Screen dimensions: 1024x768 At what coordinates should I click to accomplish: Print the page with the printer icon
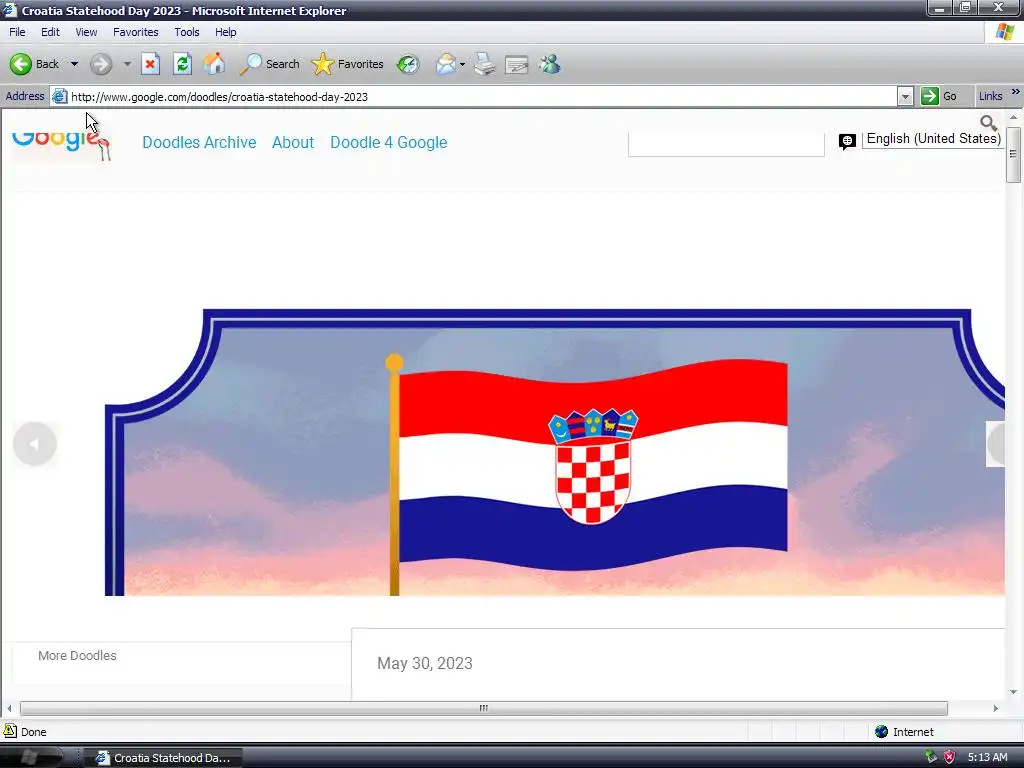pyautogui.click(x=485, y=64)
